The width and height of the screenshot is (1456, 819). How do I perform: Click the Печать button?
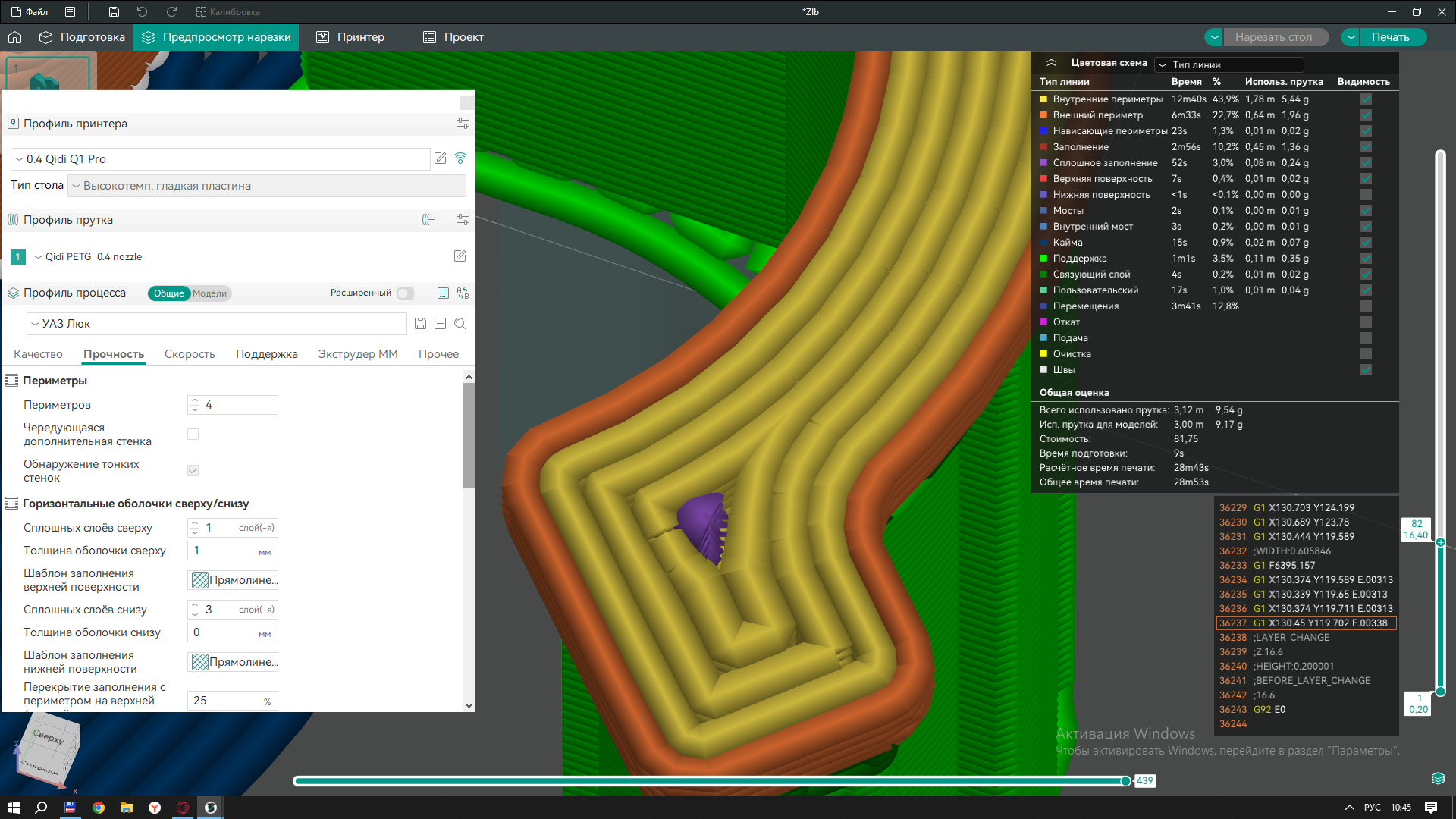tap(1390, 37)
